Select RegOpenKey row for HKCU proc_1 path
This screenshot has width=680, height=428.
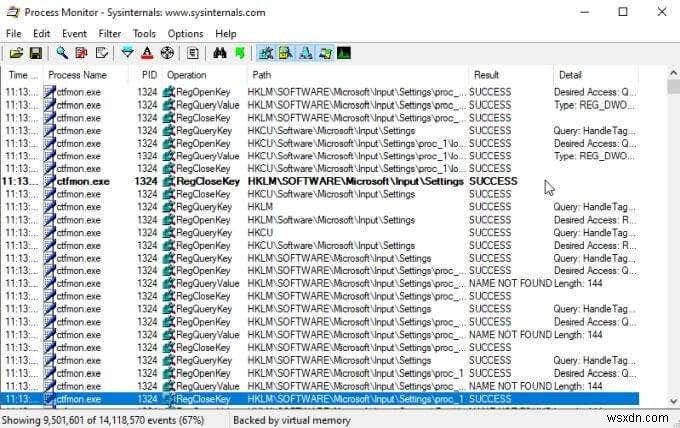click(x=319, y=143)
